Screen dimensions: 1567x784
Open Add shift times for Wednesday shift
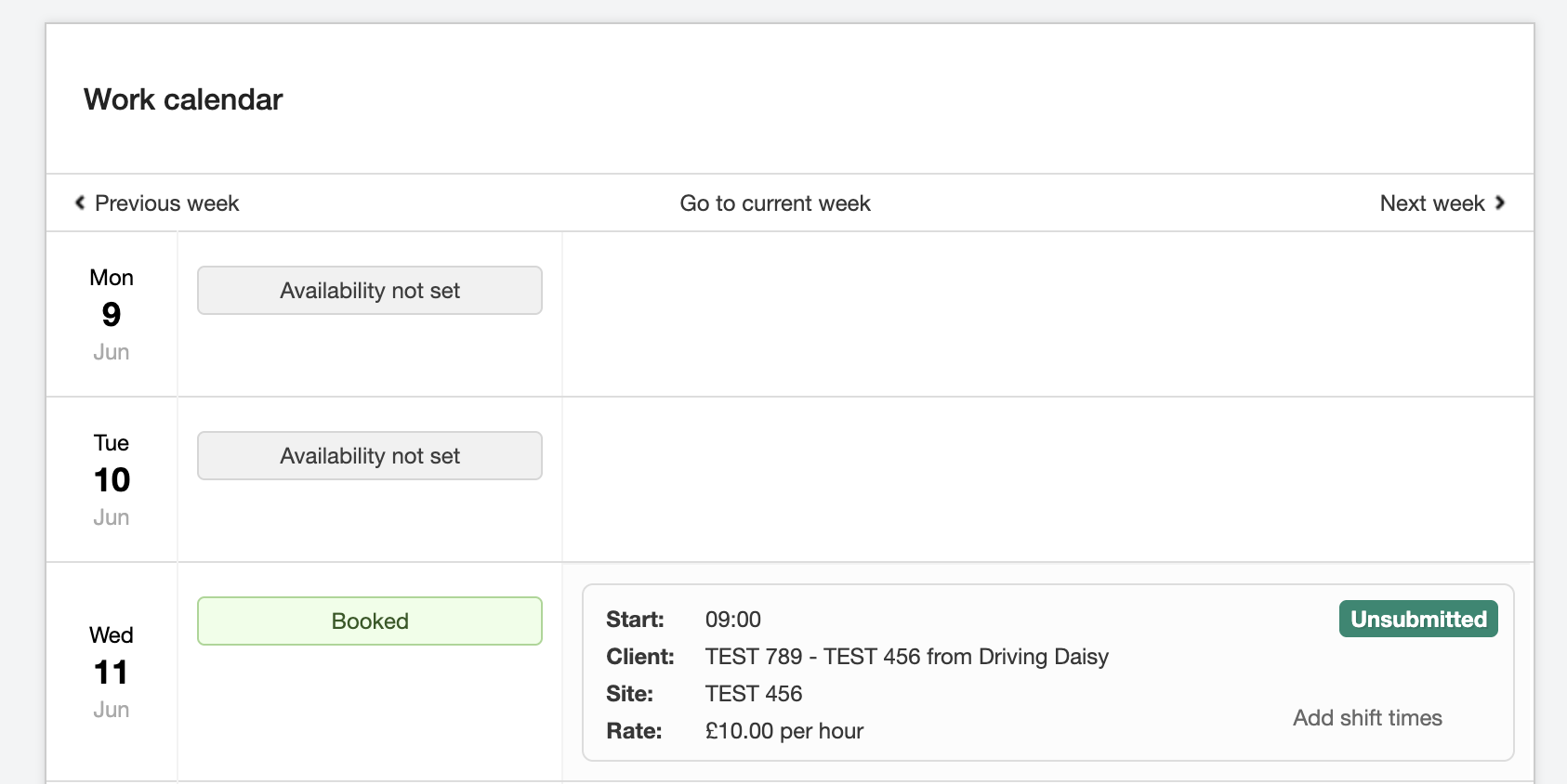(x=1366, y=718)
